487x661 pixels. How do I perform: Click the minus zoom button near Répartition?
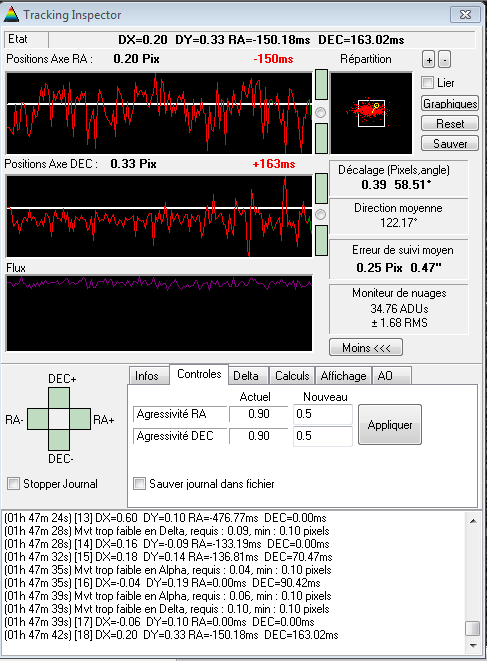point(444,59)
